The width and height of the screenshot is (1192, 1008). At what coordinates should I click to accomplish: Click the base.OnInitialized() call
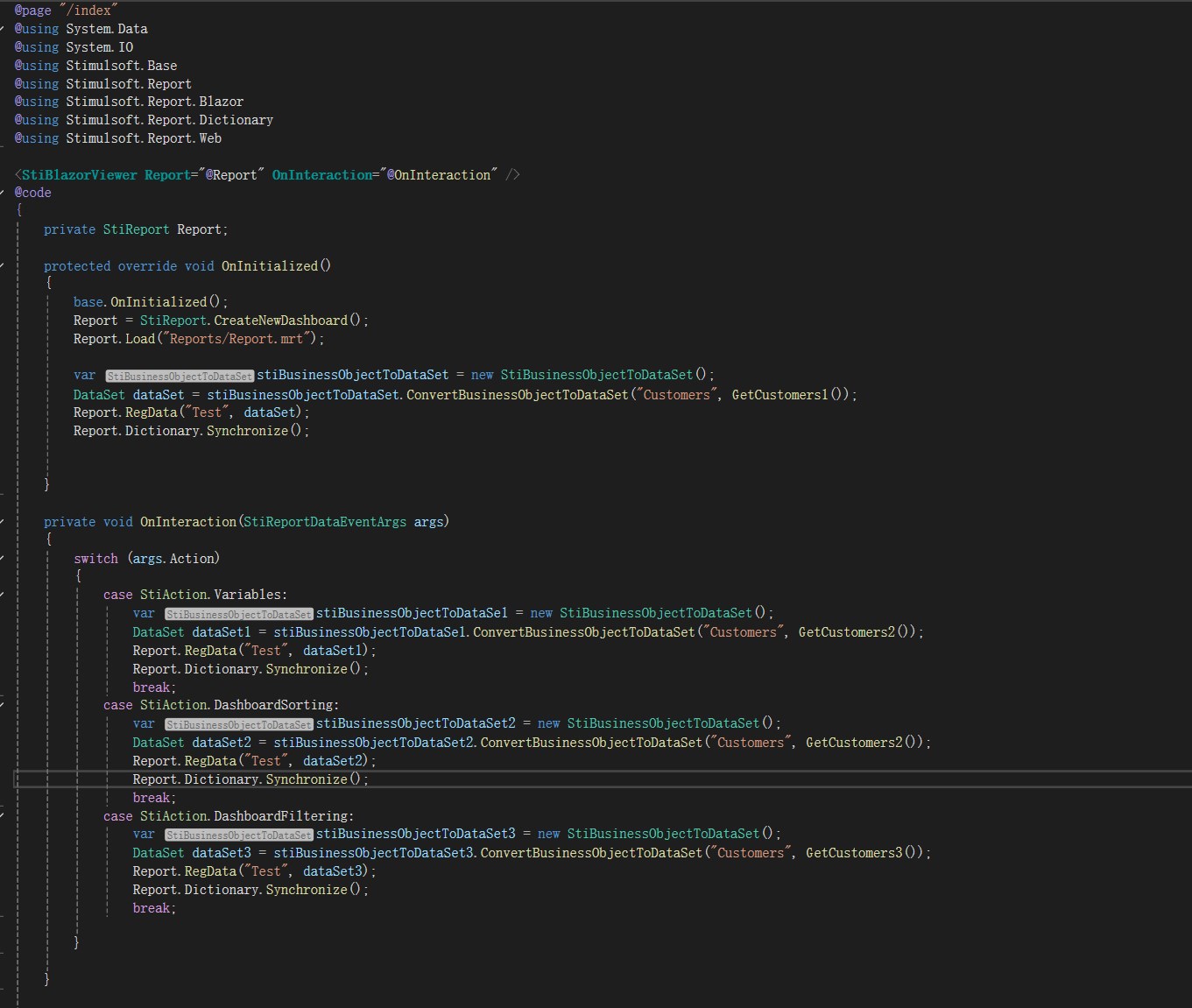click(x=151, y=302)
